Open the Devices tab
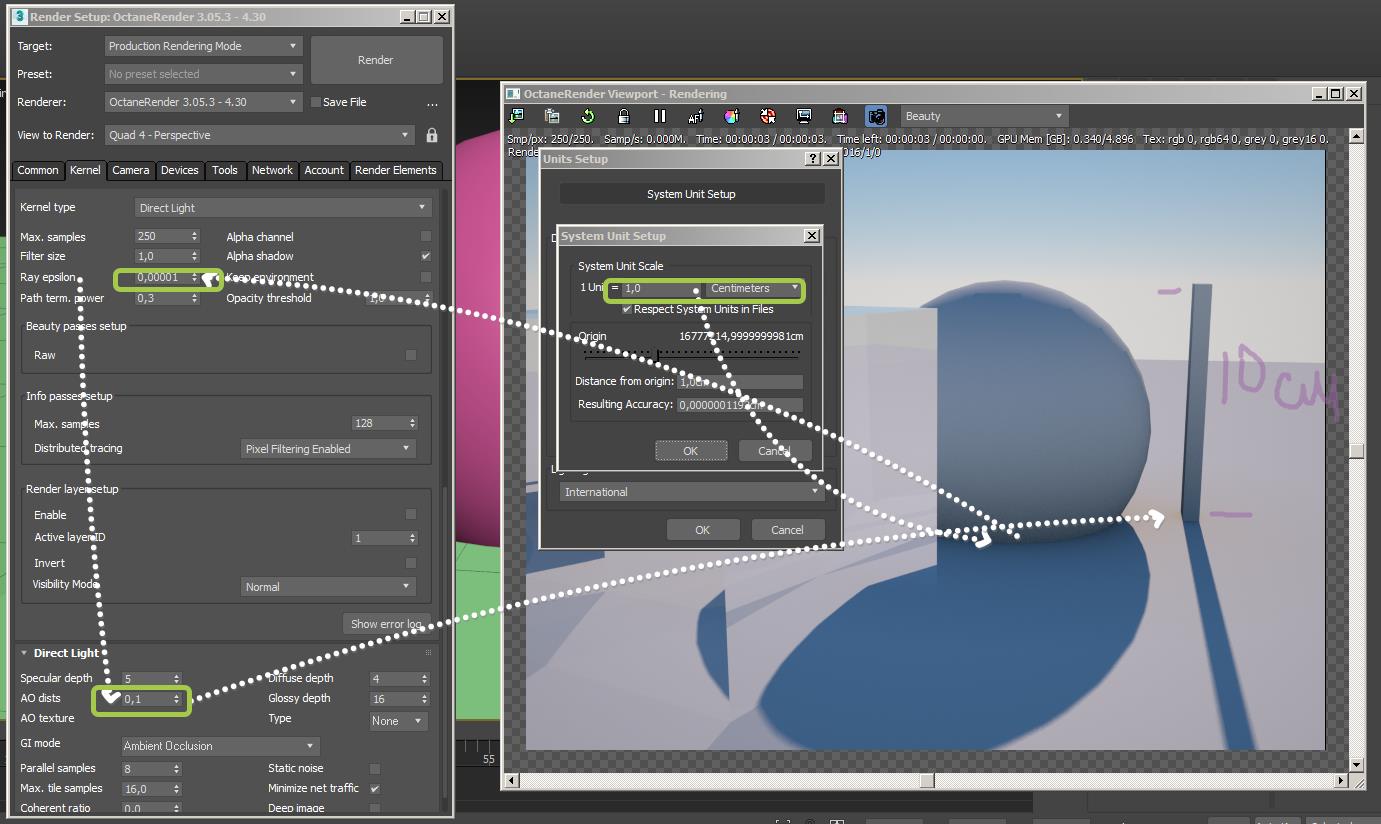 (x=180, y=170)
